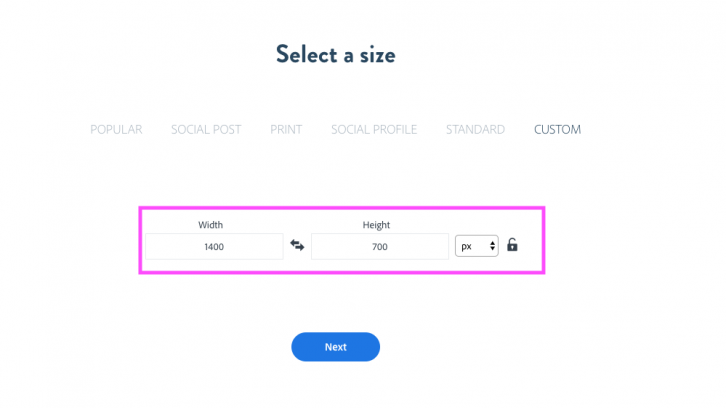Click the up arrow on unit selector

[492, 242]
